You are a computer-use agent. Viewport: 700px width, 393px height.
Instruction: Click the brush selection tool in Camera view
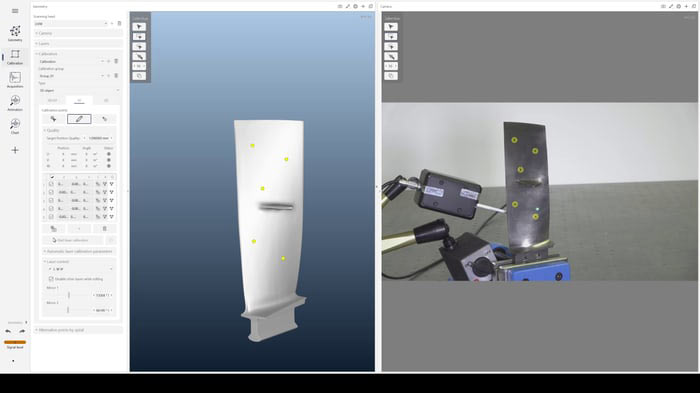click(x=391, y=56)
